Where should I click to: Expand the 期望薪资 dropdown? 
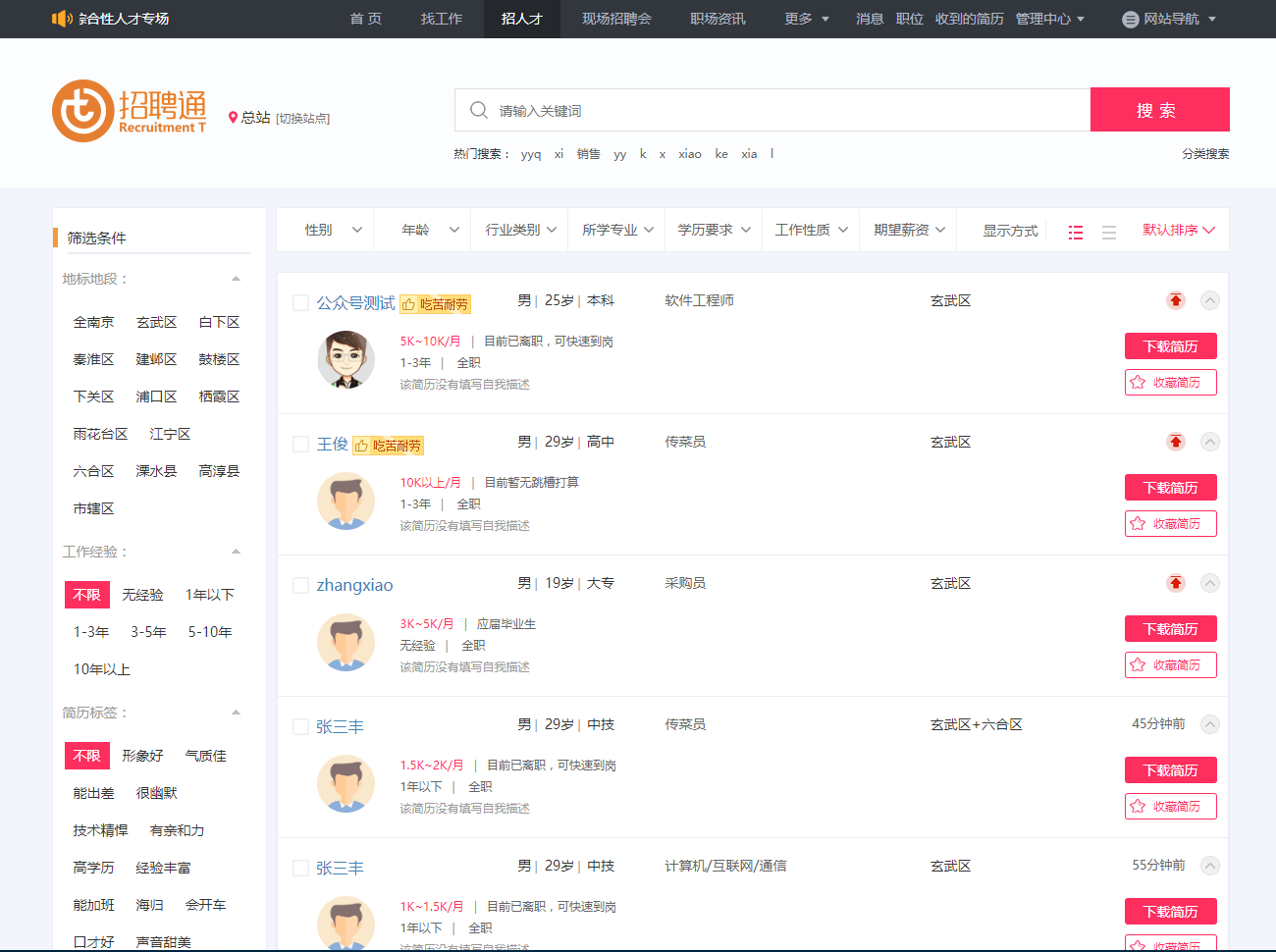tap(909, 230)
